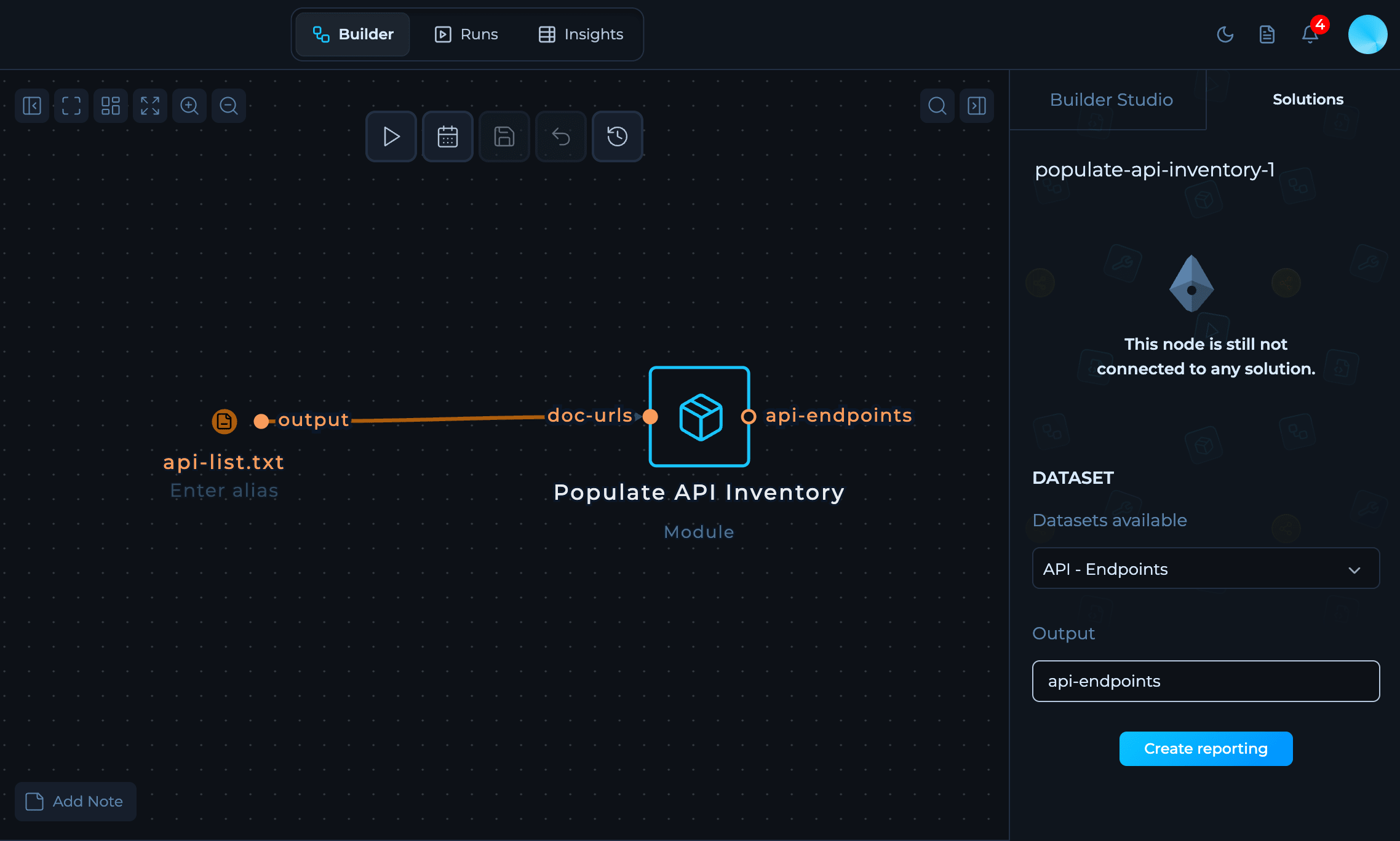This screenshot has width=1400, height=841.
Task: Search the canvas with magnifier icon
Action: (937, 106)
